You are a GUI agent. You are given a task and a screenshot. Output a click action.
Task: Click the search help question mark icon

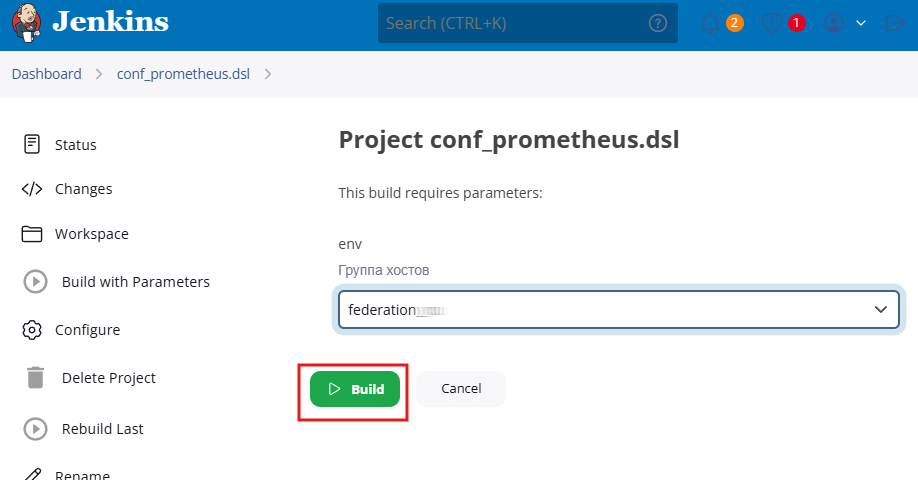pos(657,23)
